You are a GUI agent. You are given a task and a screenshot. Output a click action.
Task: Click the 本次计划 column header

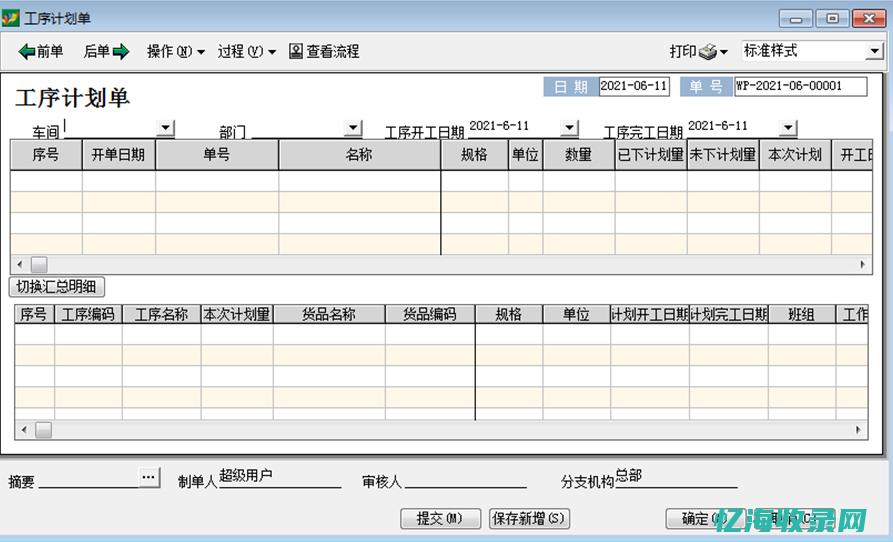(x=795, y=155)
